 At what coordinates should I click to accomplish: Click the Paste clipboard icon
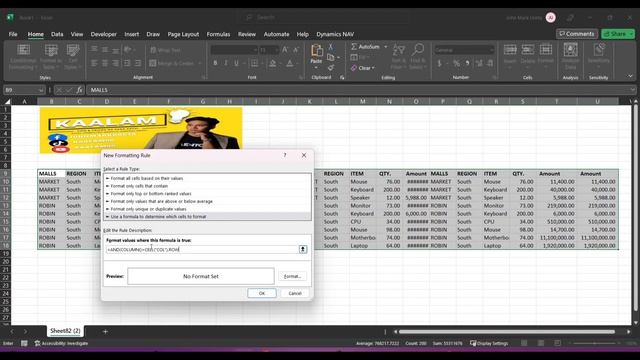pos(316,51)
